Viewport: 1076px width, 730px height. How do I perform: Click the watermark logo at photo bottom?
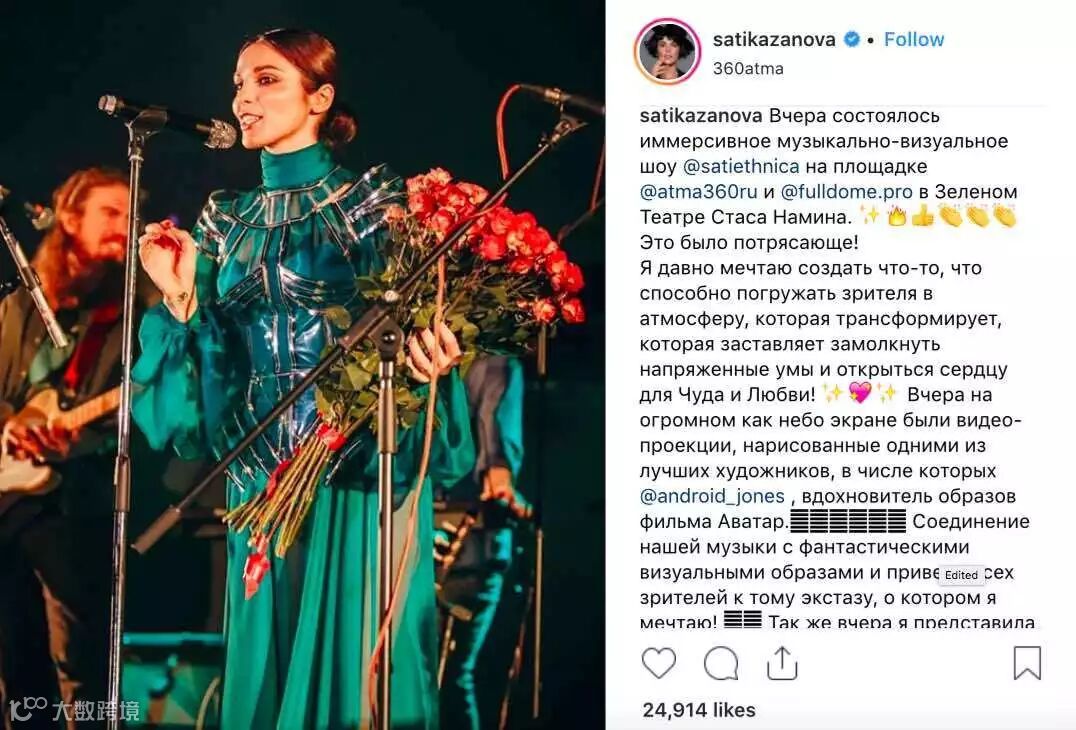click(74, 709)
